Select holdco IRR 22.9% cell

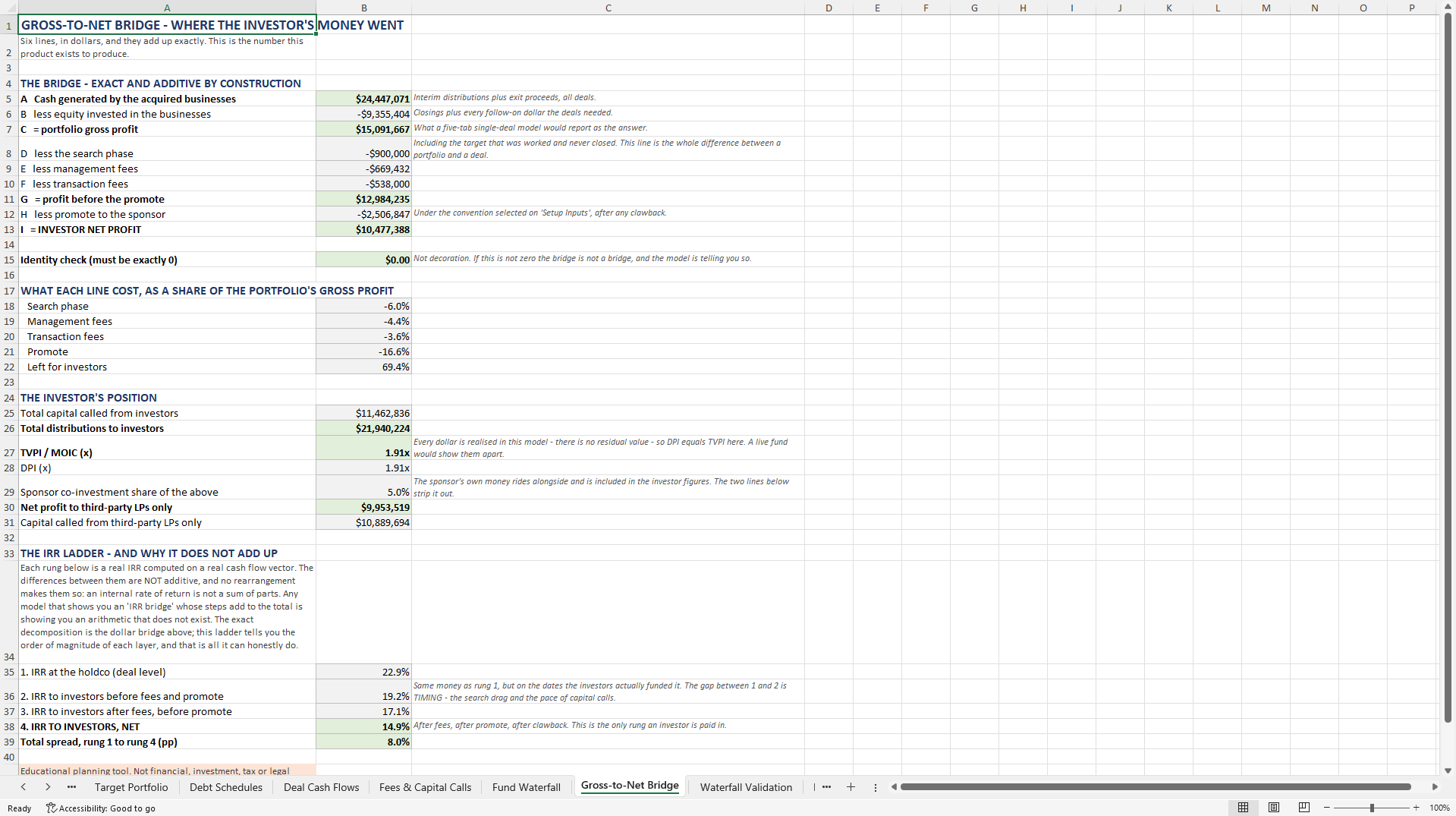(x=363, y=672)
